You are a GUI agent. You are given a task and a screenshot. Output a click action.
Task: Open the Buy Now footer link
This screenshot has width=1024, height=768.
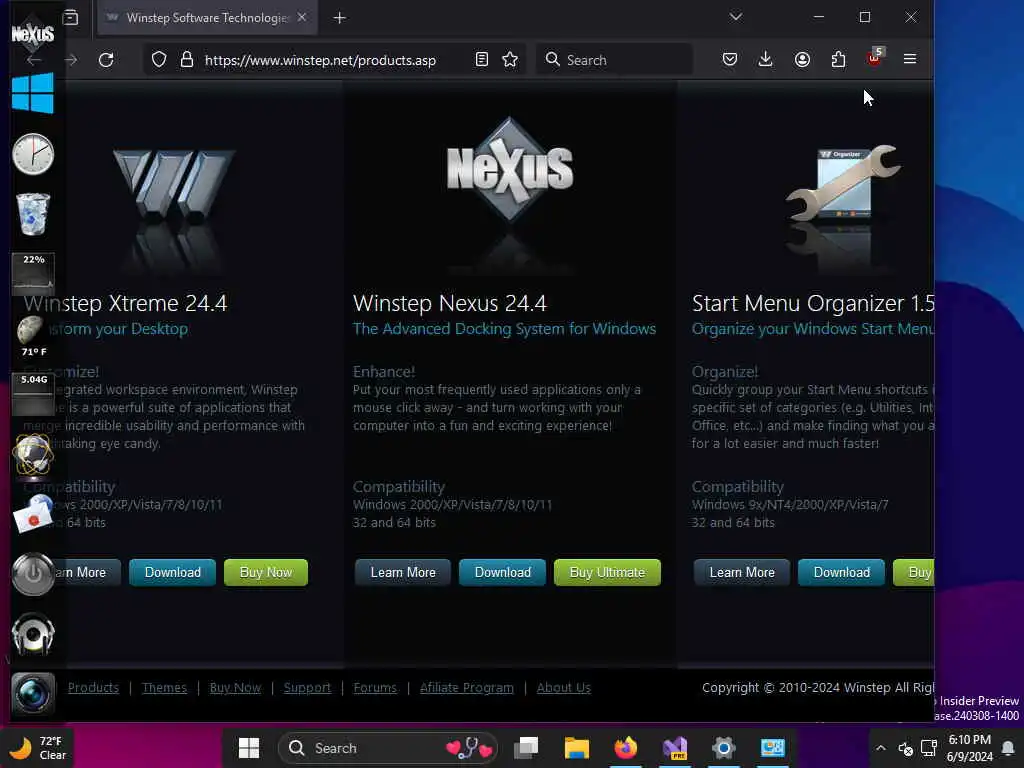coord(235,688)
